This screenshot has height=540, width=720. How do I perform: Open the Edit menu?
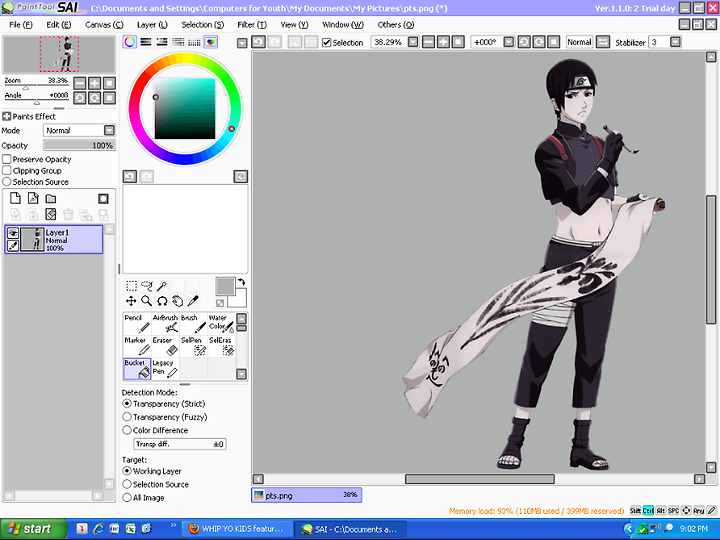click(59, 25)
